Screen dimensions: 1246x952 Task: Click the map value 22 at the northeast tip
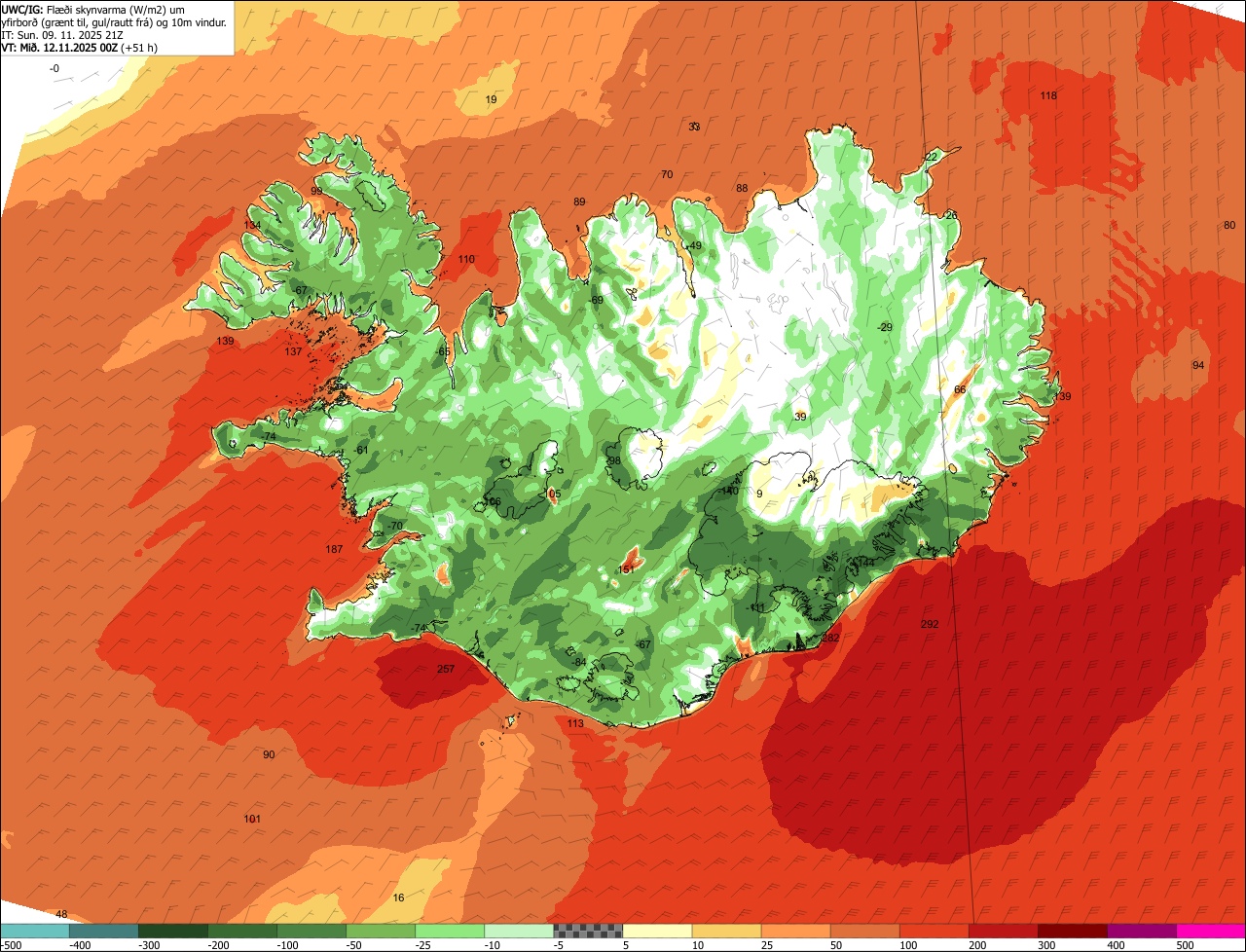(931, 157)
